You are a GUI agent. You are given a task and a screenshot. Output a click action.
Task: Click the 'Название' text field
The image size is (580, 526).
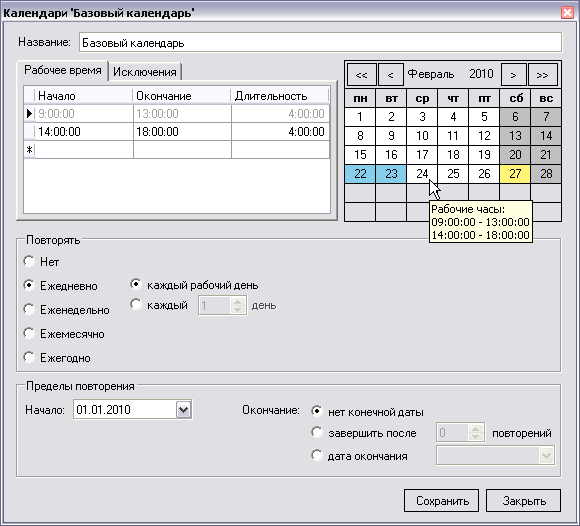click(x=320, y=43)
